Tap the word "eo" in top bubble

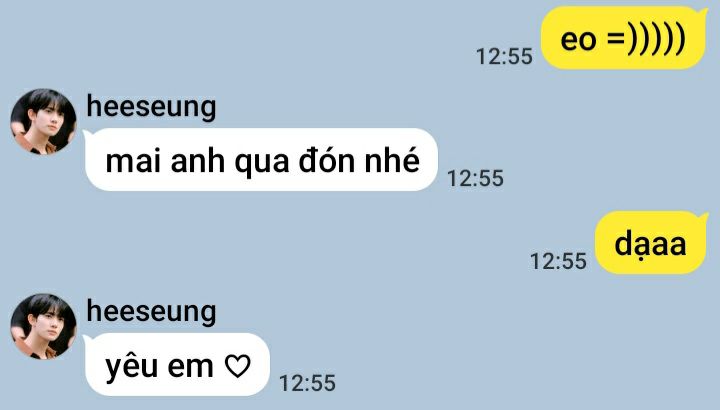(x=578, y=40)
